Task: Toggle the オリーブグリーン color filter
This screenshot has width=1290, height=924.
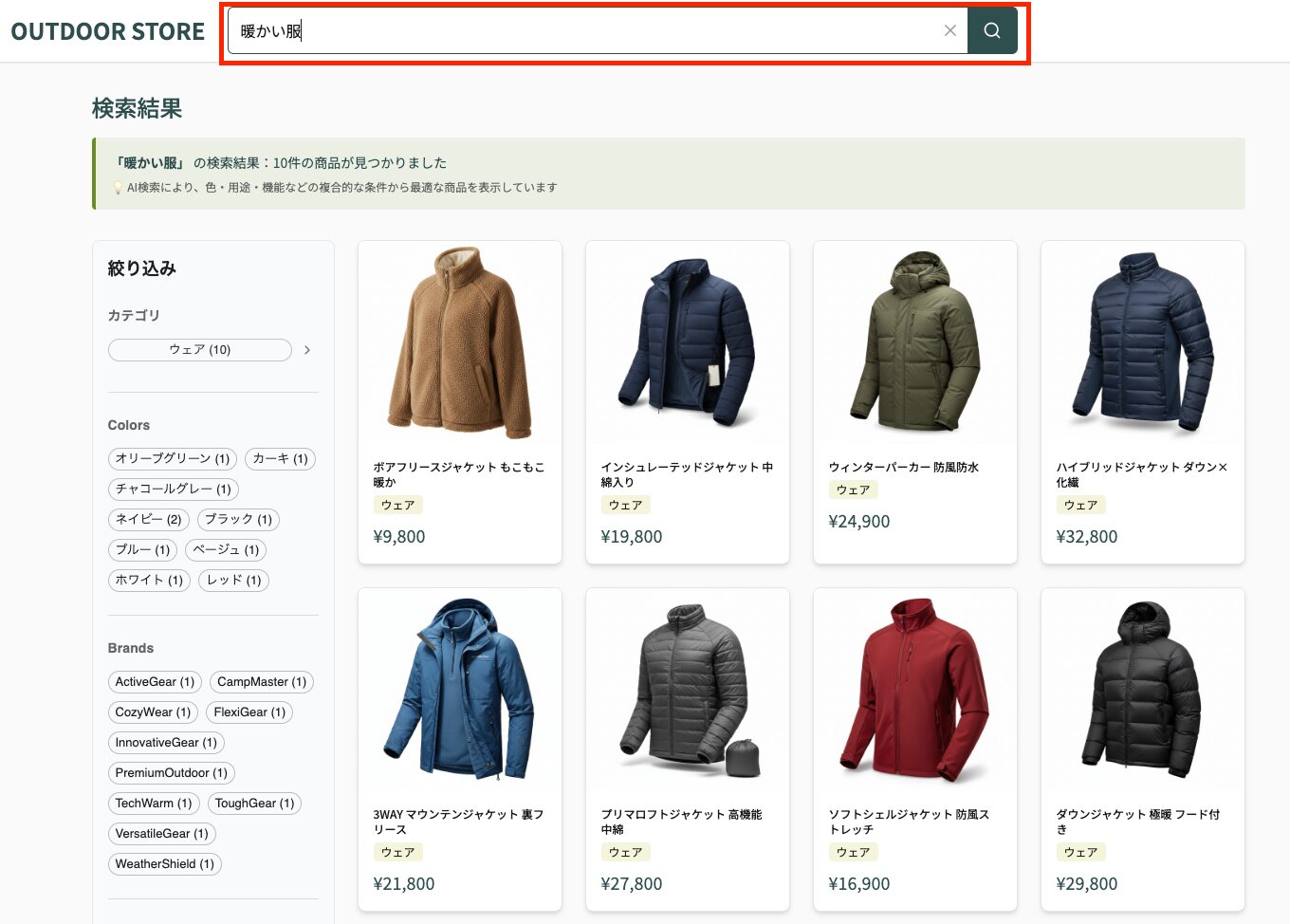Action: pyautogui.click(x=173, y=459)
